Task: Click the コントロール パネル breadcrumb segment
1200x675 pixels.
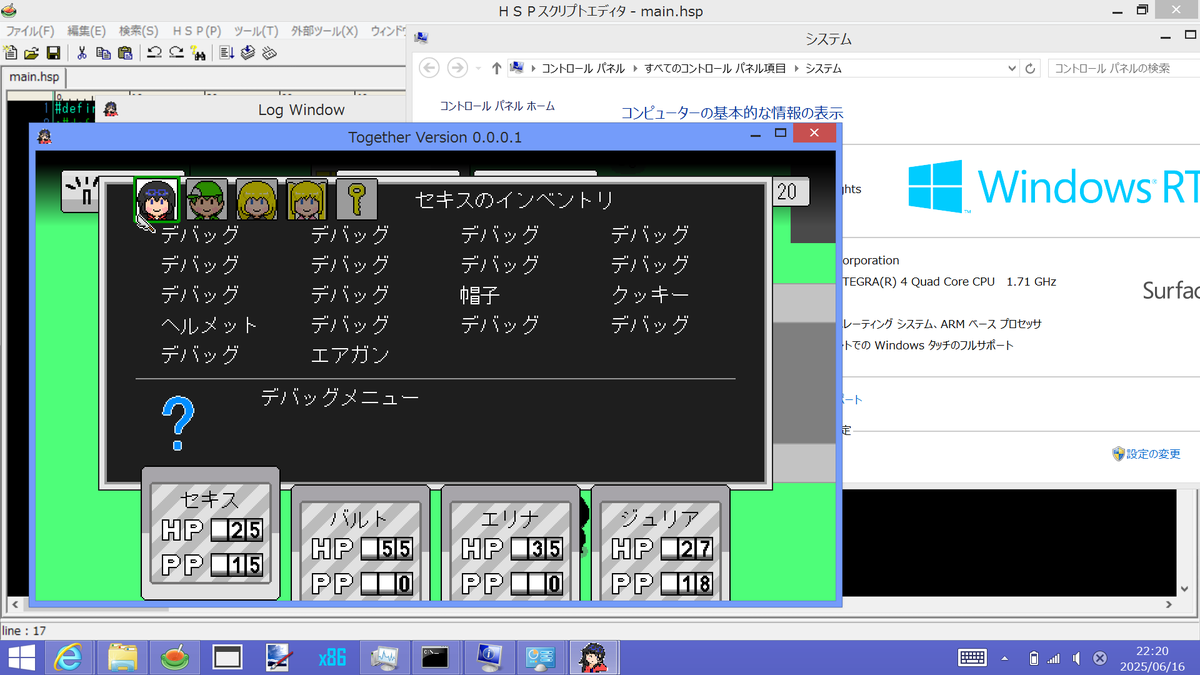Action: click(583, 69)
